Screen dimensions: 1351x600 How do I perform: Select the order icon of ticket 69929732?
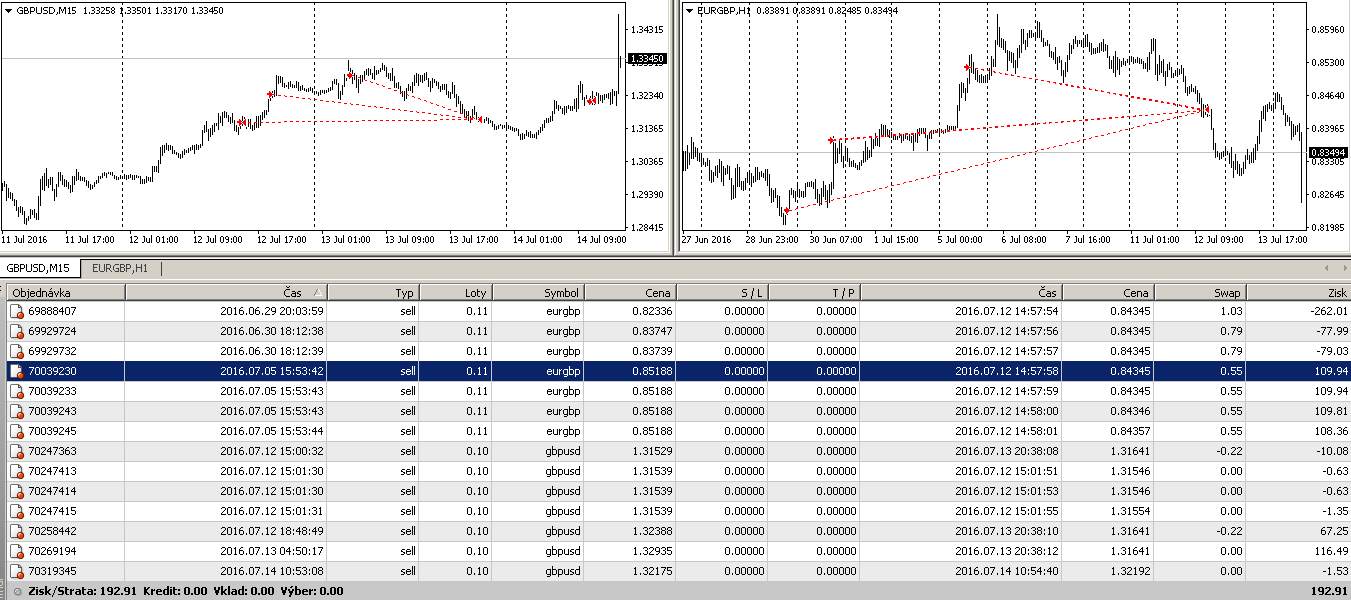[x=17, y=351]
